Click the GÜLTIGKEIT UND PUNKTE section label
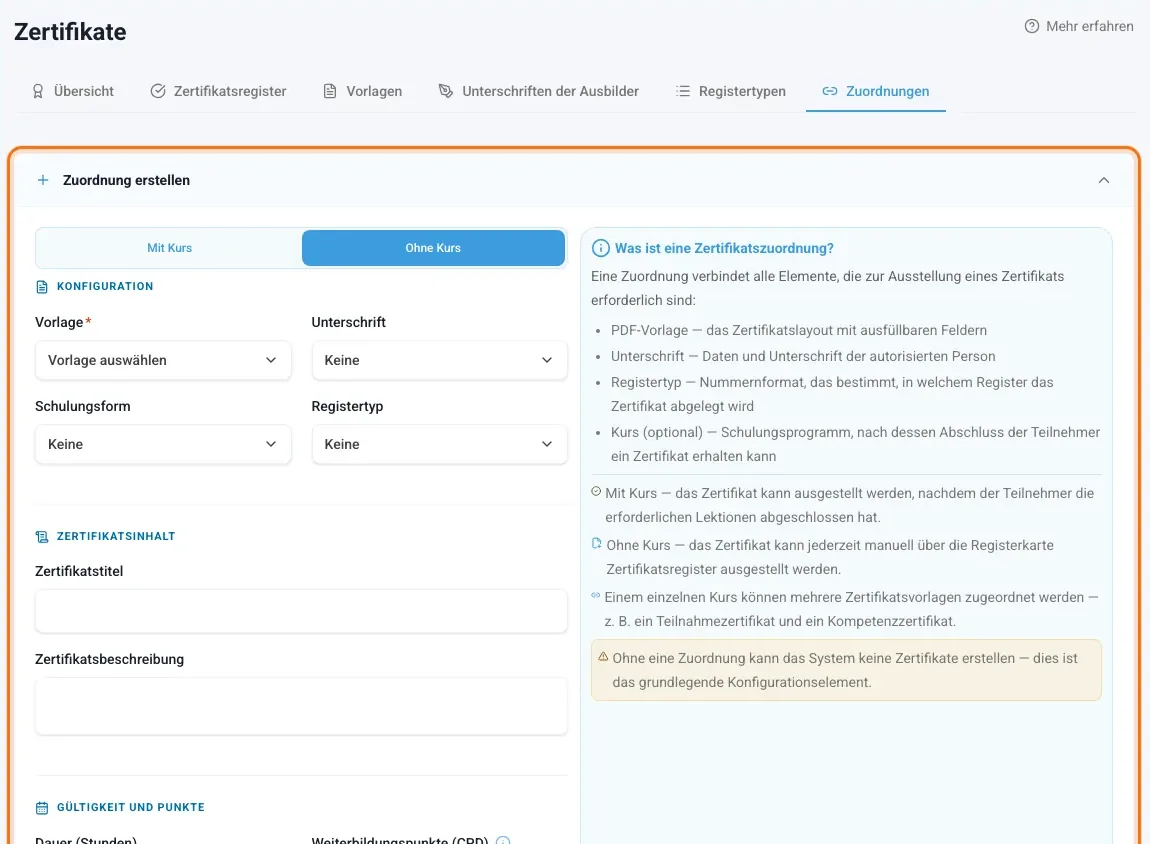This screenshot has height=844, width=1150. click(131, 808)
